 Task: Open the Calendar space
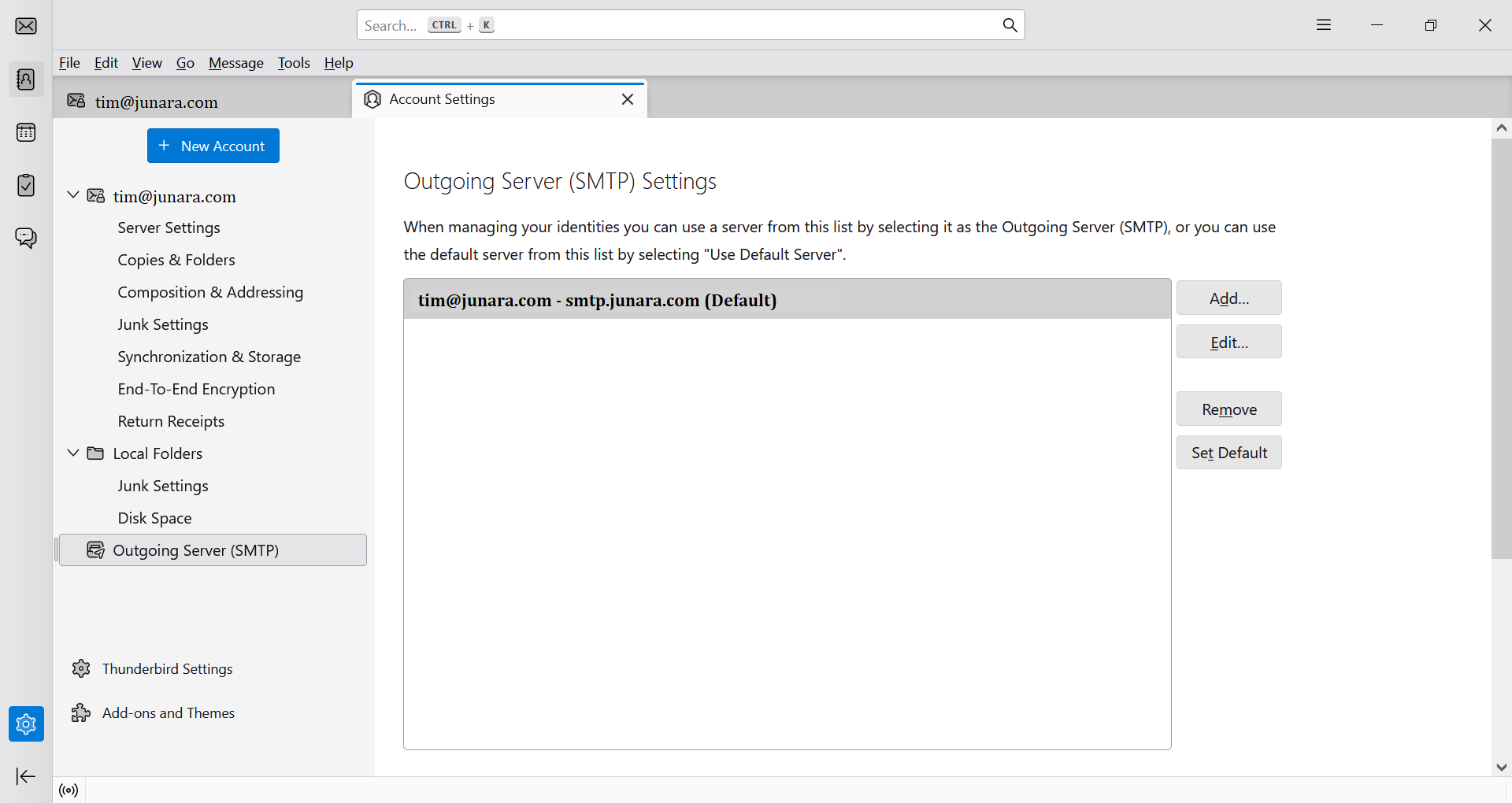point(26,132)
